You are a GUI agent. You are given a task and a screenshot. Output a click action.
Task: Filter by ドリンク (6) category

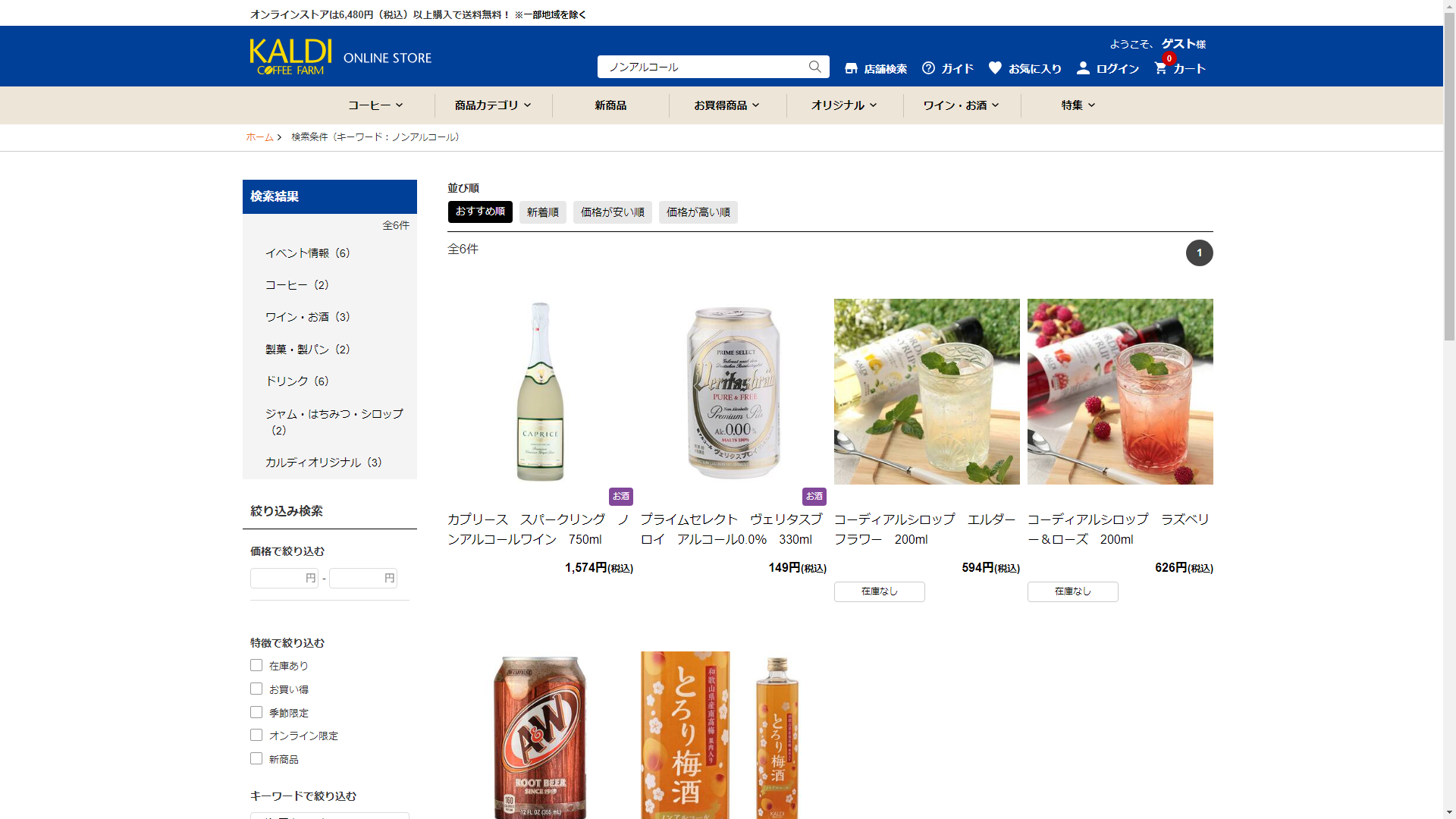pos(297,381)
